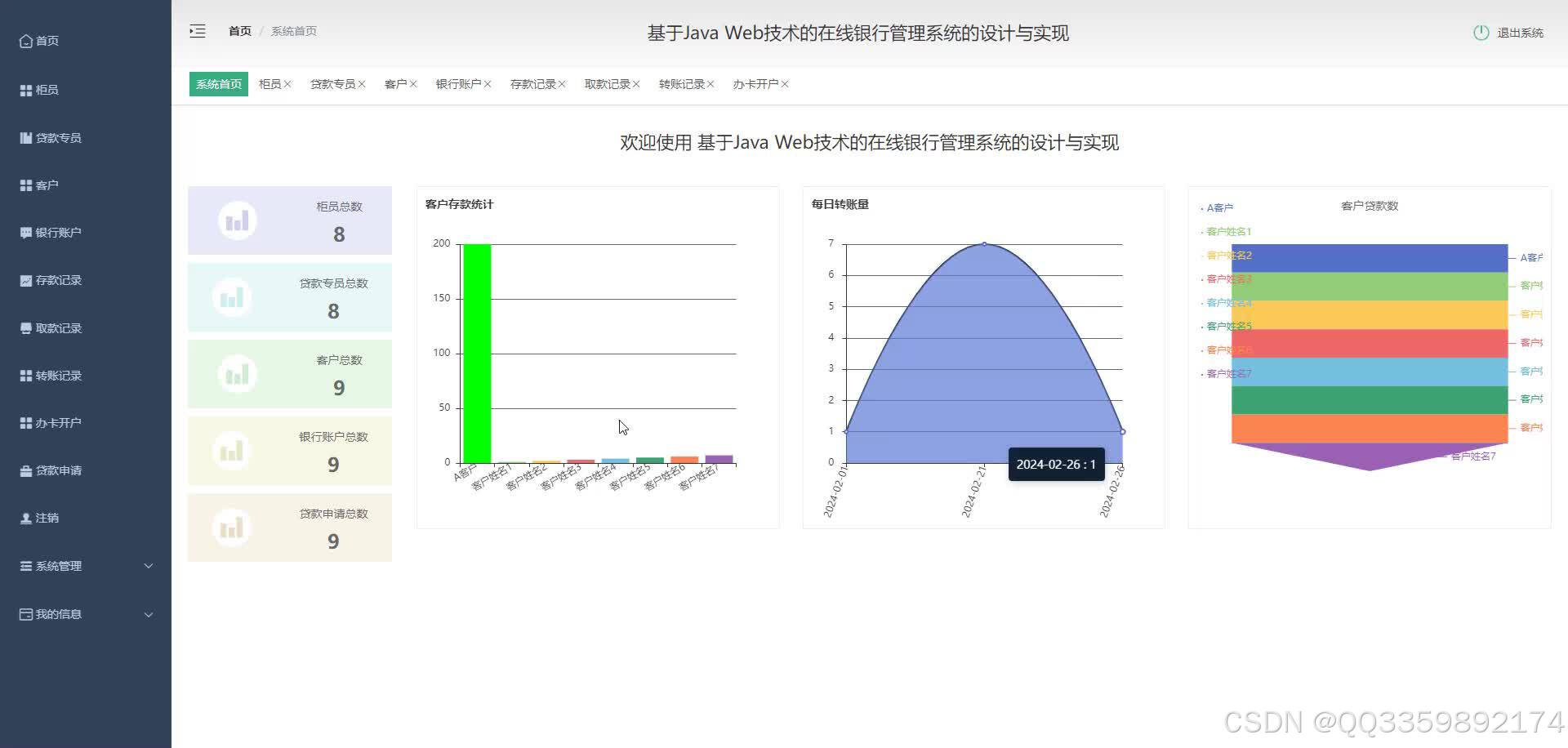Toggle 客户姓名7 legend in funnel chart
The image size is (1568, 748).
1226,374
